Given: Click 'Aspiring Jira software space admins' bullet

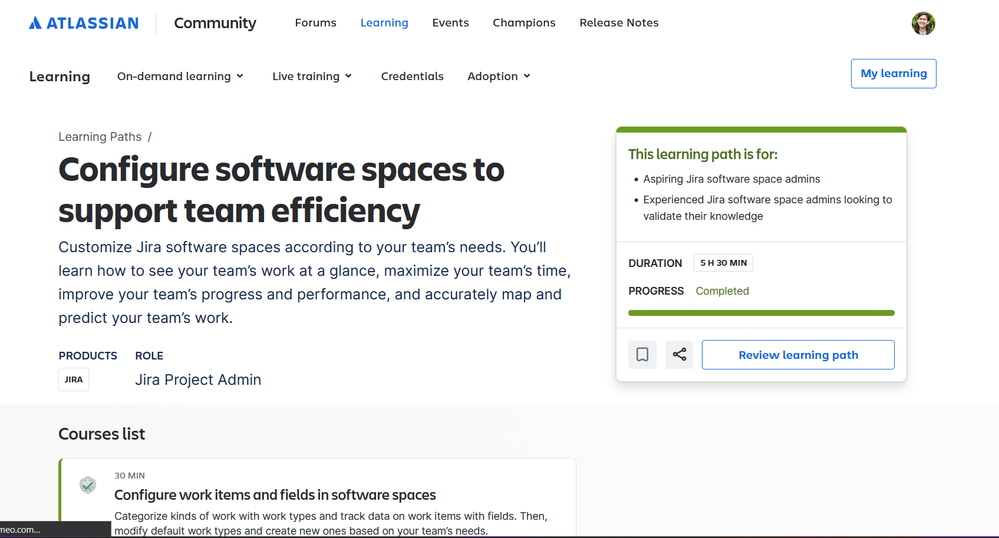Looking at the screenshot, I should [731, 179].
